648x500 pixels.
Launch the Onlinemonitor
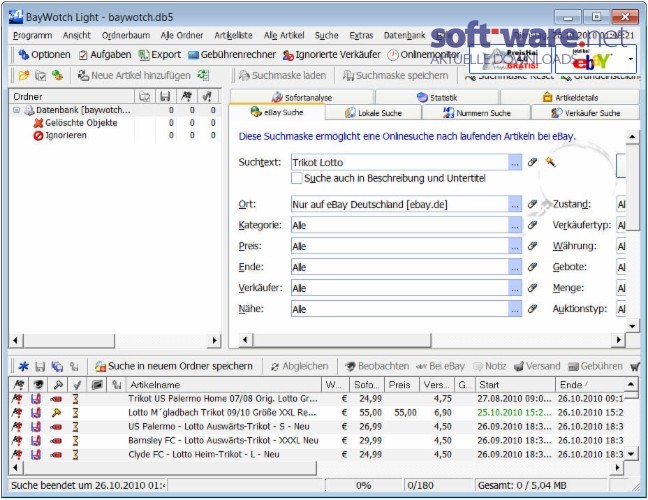pyautogui.click(x=424, y=55)
